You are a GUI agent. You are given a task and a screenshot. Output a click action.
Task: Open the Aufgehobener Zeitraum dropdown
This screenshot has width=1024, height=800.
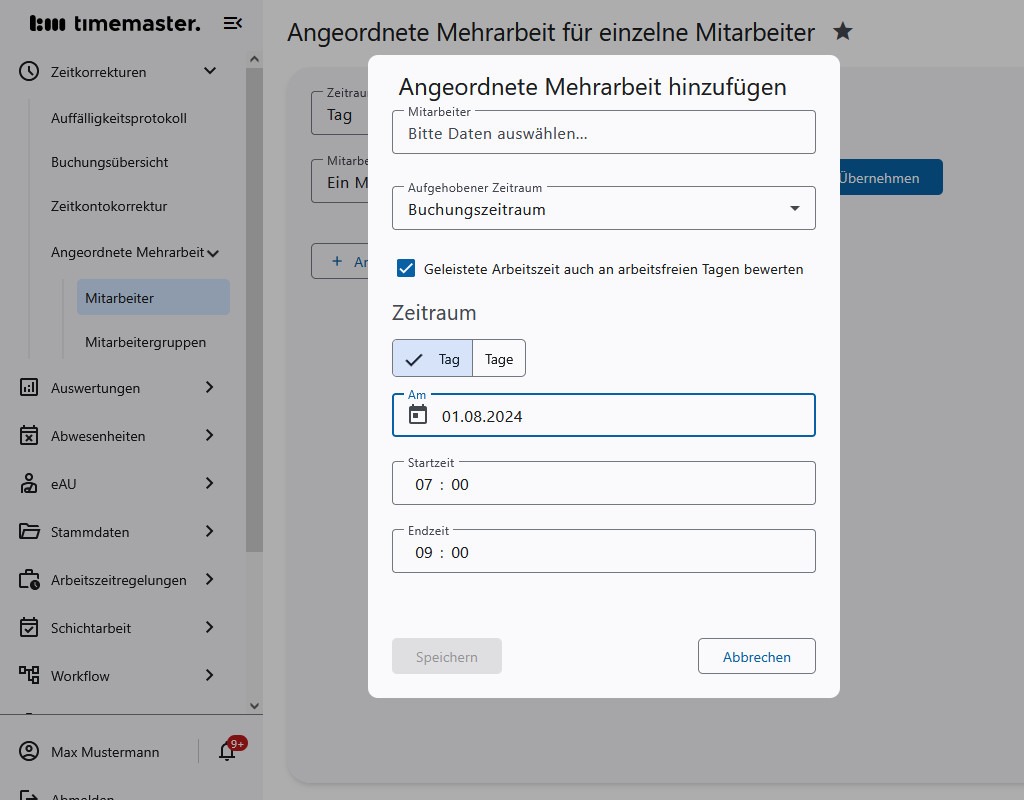click(x=795, y=207)
